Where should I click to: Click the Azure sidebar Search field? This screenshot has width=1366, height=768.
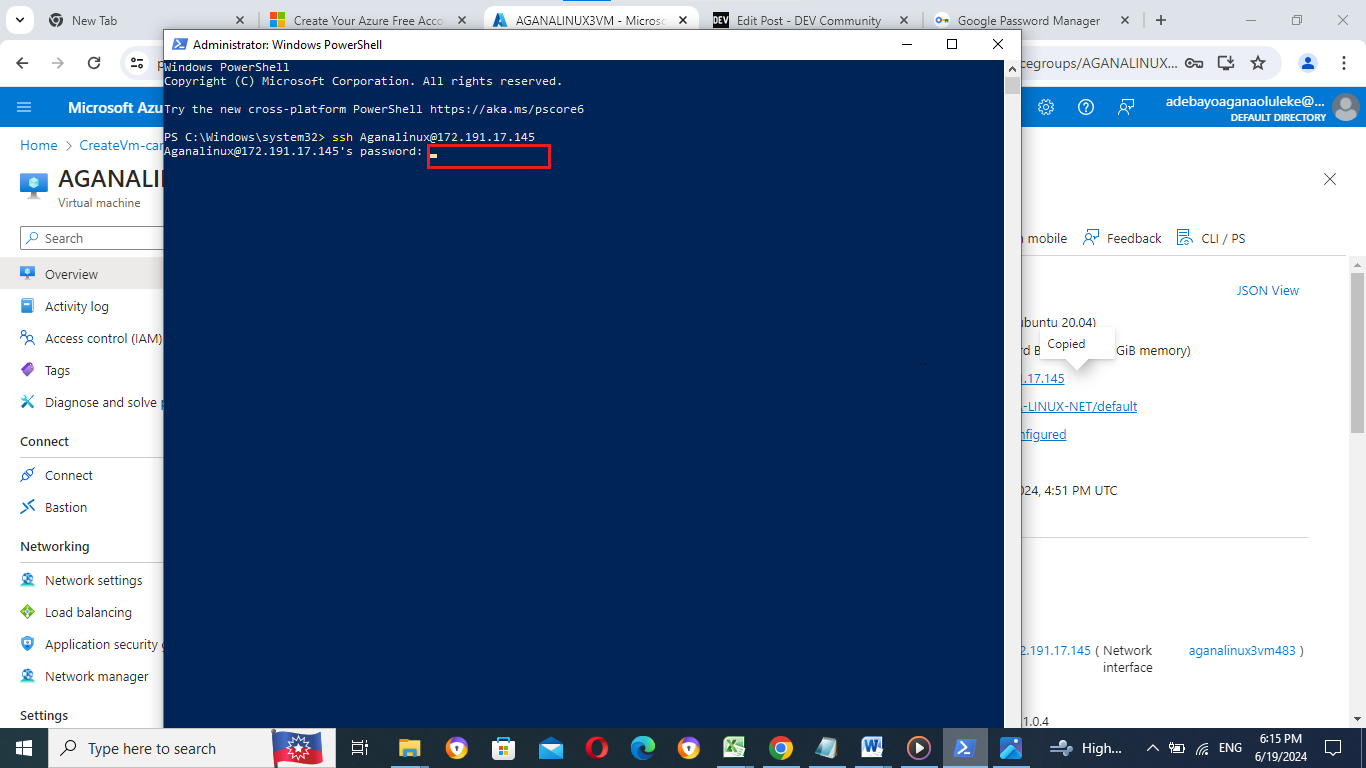click(92, 238)
